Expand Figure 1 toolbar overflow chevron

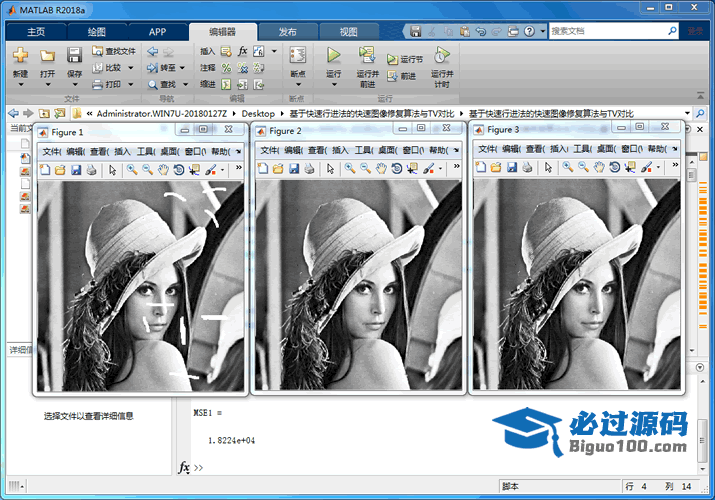(238, 168)
